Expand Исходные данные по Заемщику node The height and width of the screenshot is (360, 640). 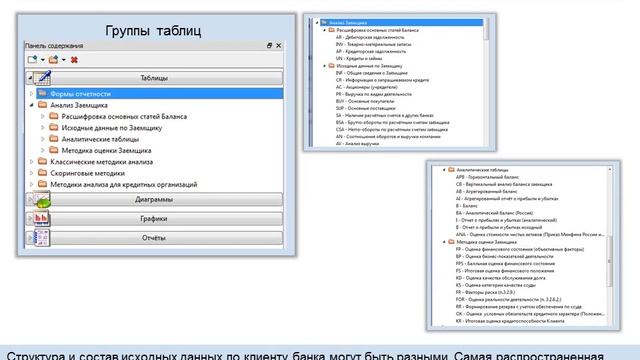tap(42, 128)
